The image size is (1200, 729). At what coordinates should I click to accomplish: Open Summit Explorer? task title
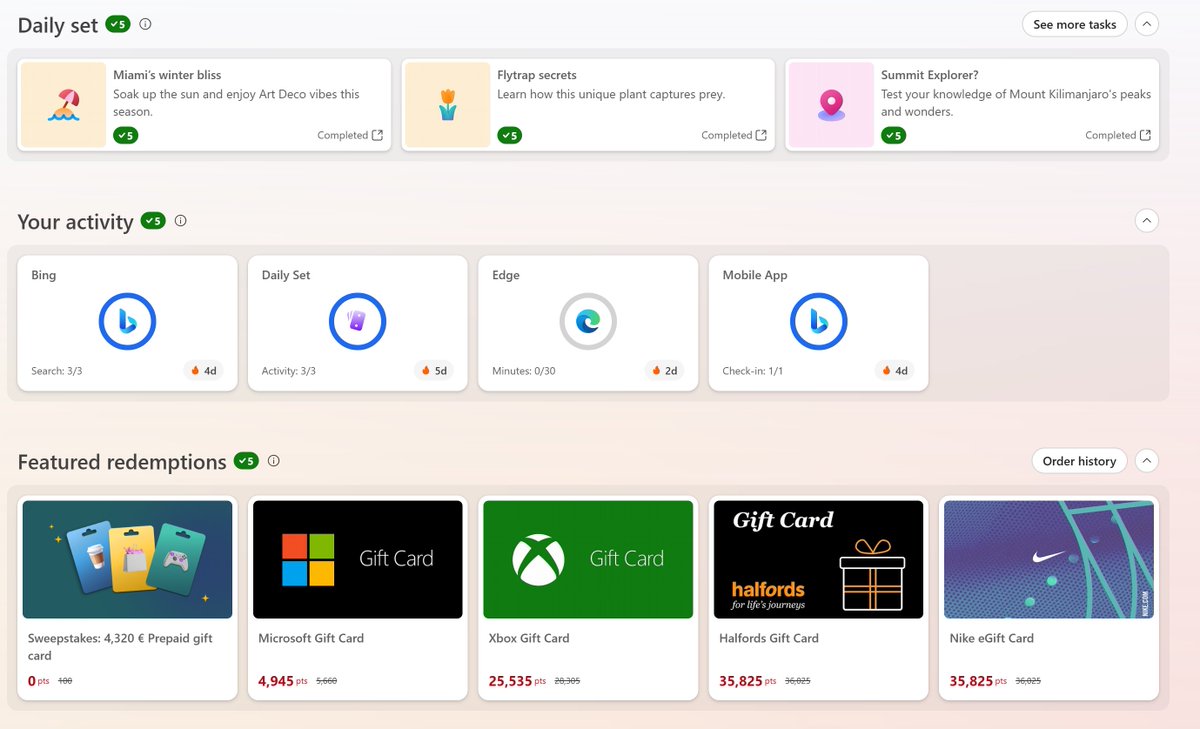coord(929,75)
